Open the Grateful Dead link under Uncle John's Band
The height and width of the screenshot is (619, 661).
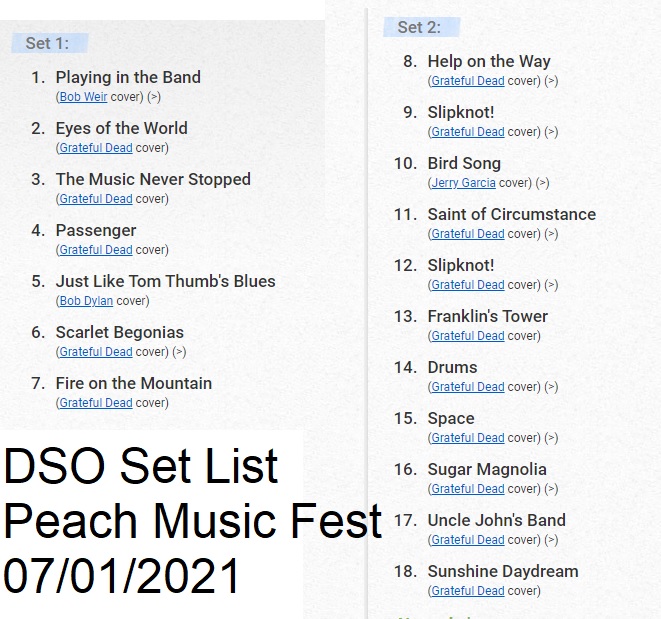(468, 540)
